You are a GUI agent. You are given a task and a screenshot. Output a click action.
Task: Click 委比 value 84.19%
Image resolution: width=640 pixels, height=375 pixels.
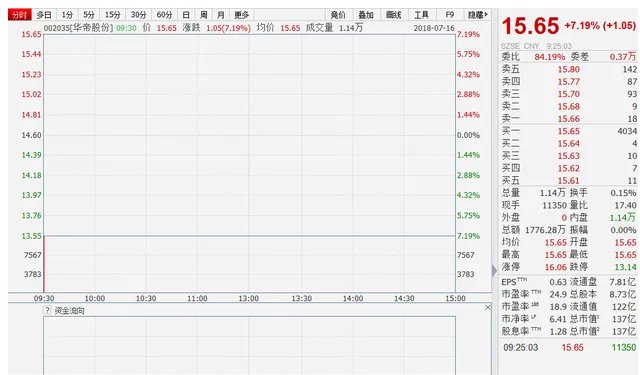click(550, 57)
